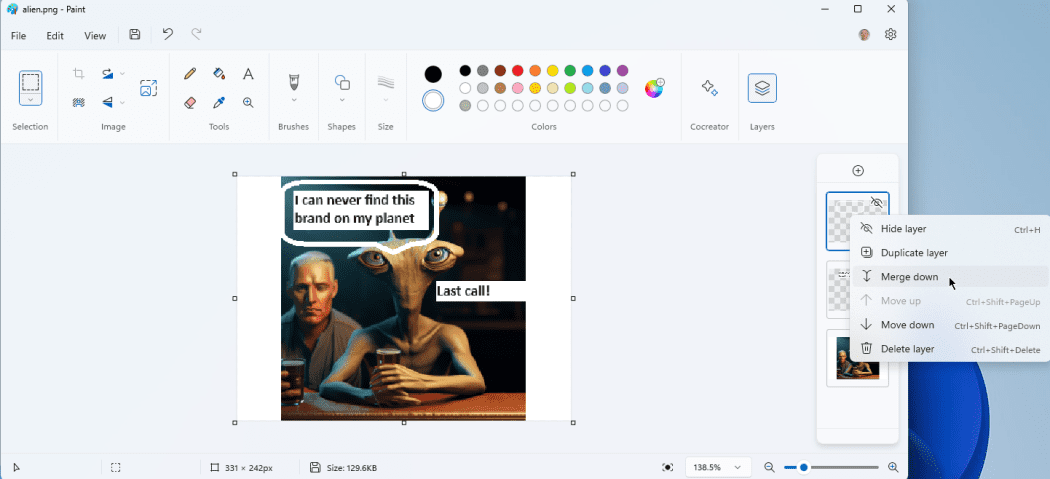The height and width of the screenshot is (479, 1050).
Task: Pick the red color swatch
Action: coord(517,71)
